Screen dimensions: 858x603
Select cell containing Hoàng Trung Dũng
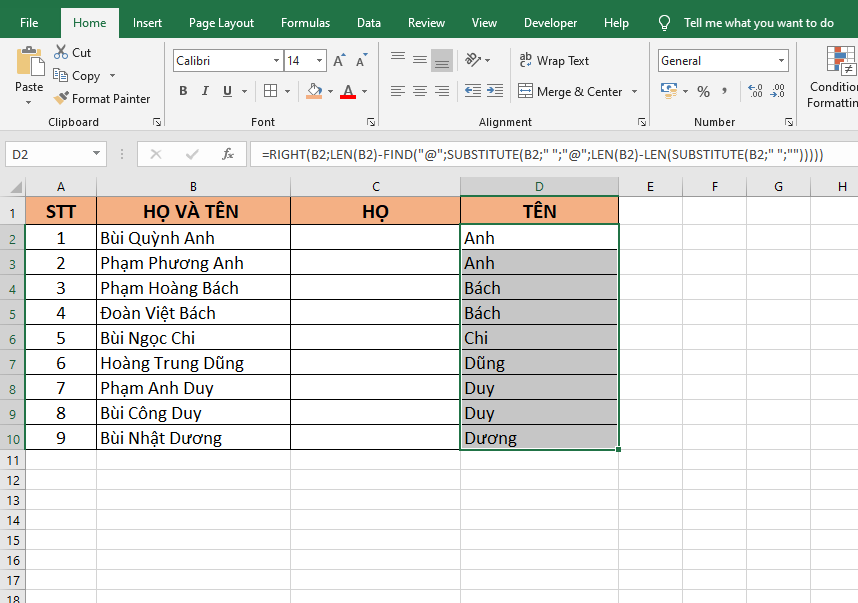193,363
